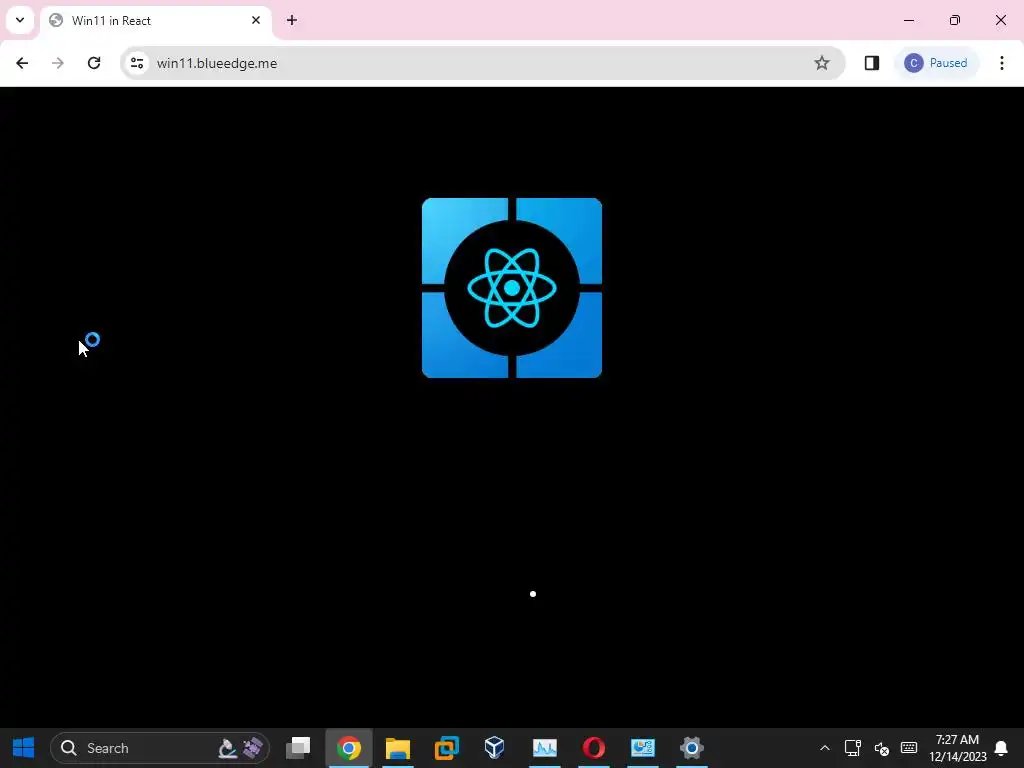
Task: Click the React Windows boot logo
Action: coord(512,288)
